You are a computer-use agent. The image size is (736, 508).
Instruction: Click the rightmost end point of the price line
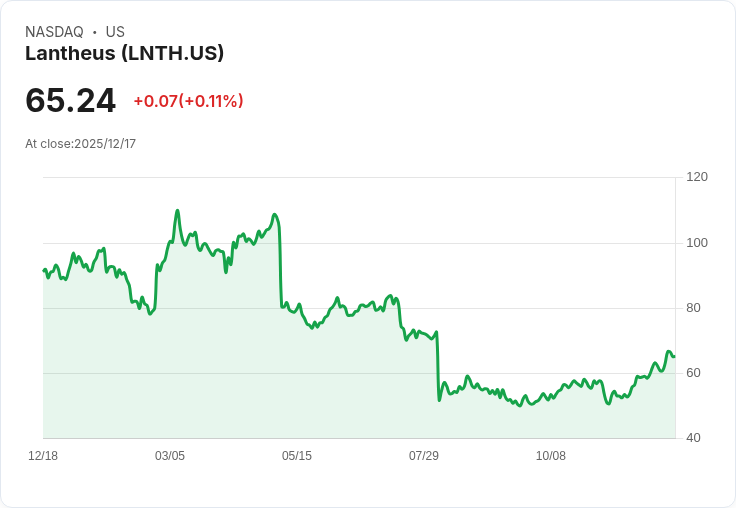pyautogui.click(x=674, y=356)
